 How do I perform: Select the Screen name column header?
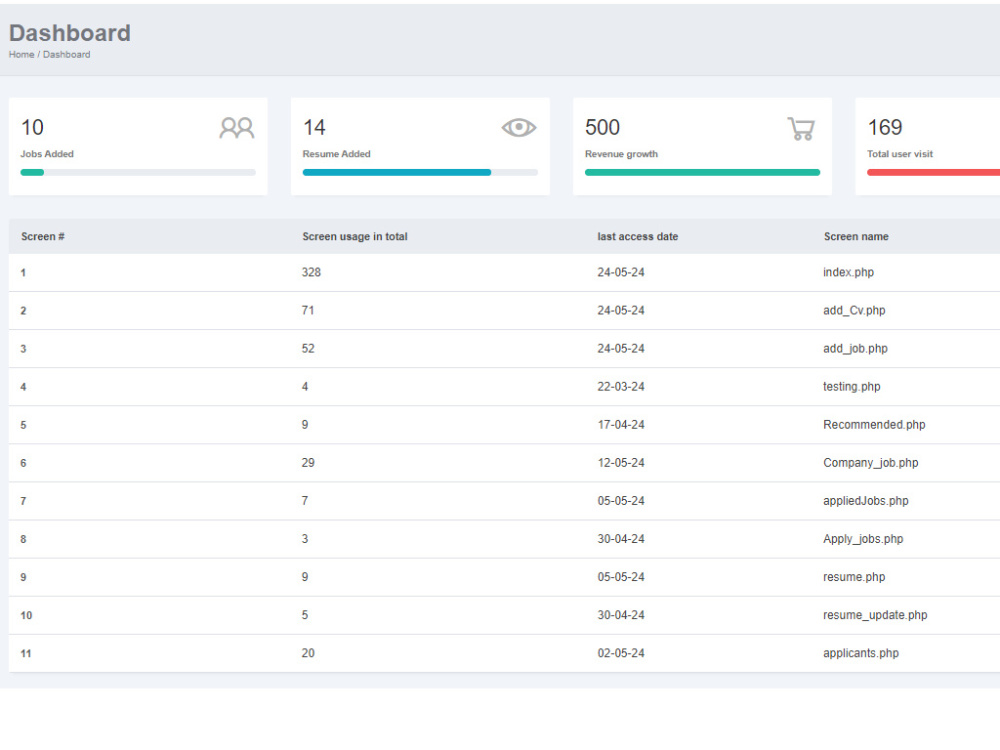click(856, 237)
